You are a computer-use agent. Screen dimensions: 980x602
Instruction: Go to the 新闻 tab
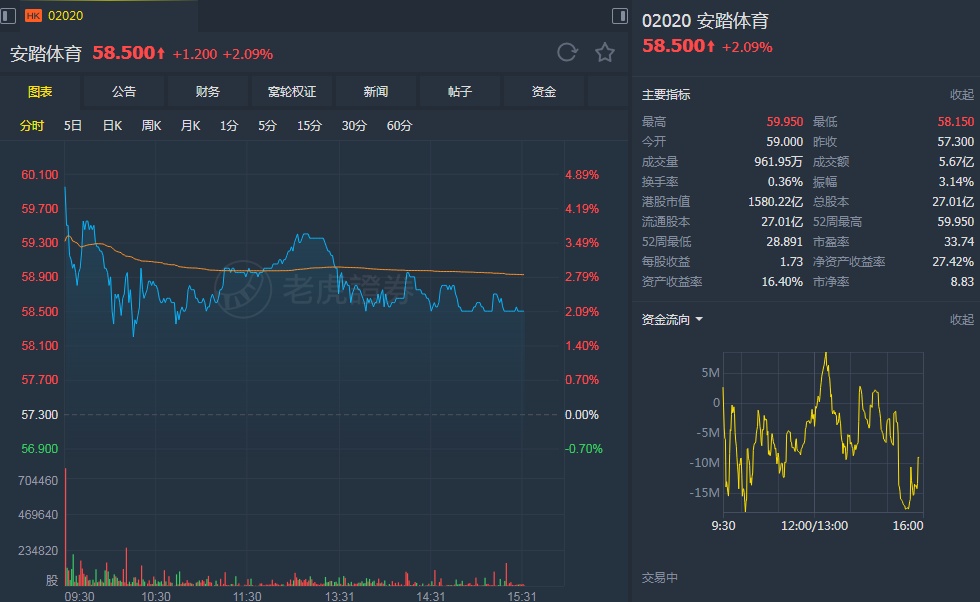point(376,92)
